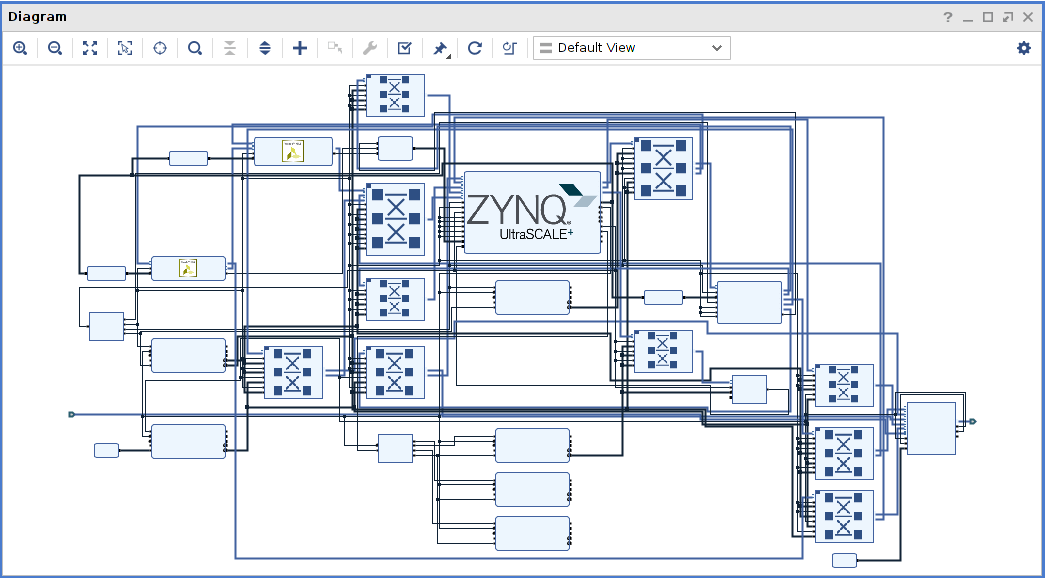The height and width of the screenshot is (578, 1045).
Task: Click the auto-fit selection crosshair icon
Action: tap(160, 48)
